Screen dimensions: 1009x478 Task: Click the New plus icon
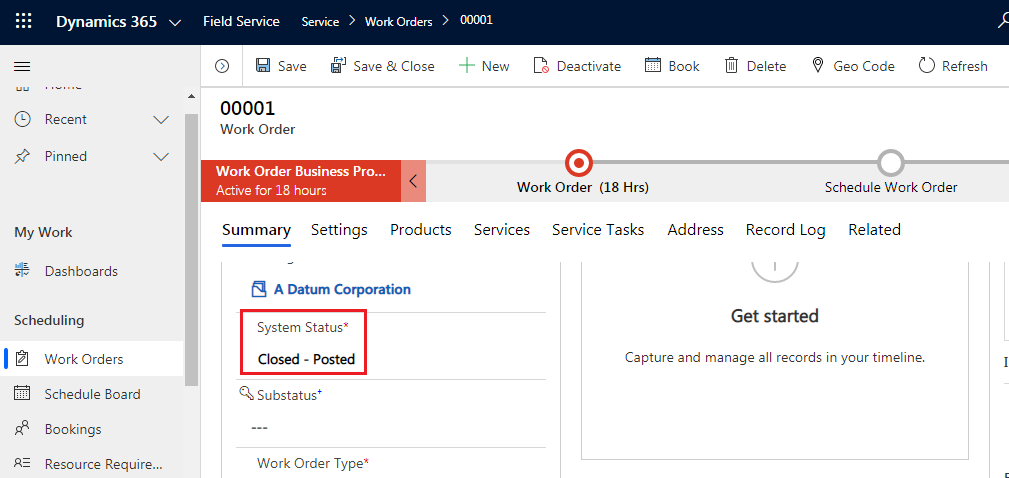pyautogui.click(x=467, y=66)
